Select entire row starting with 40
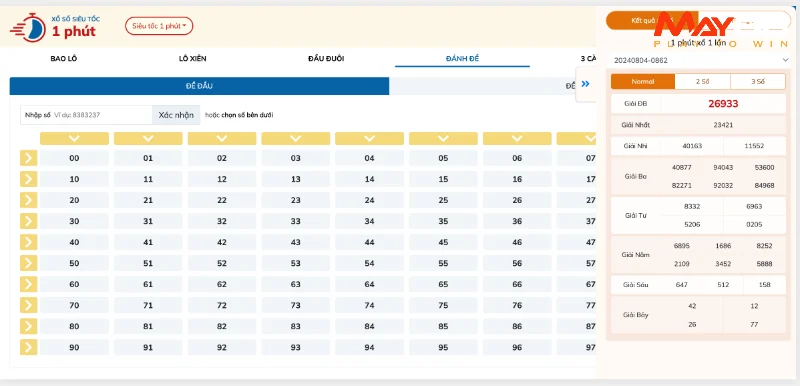The width and height of the screenshot is (800, 386). point(29,242)
